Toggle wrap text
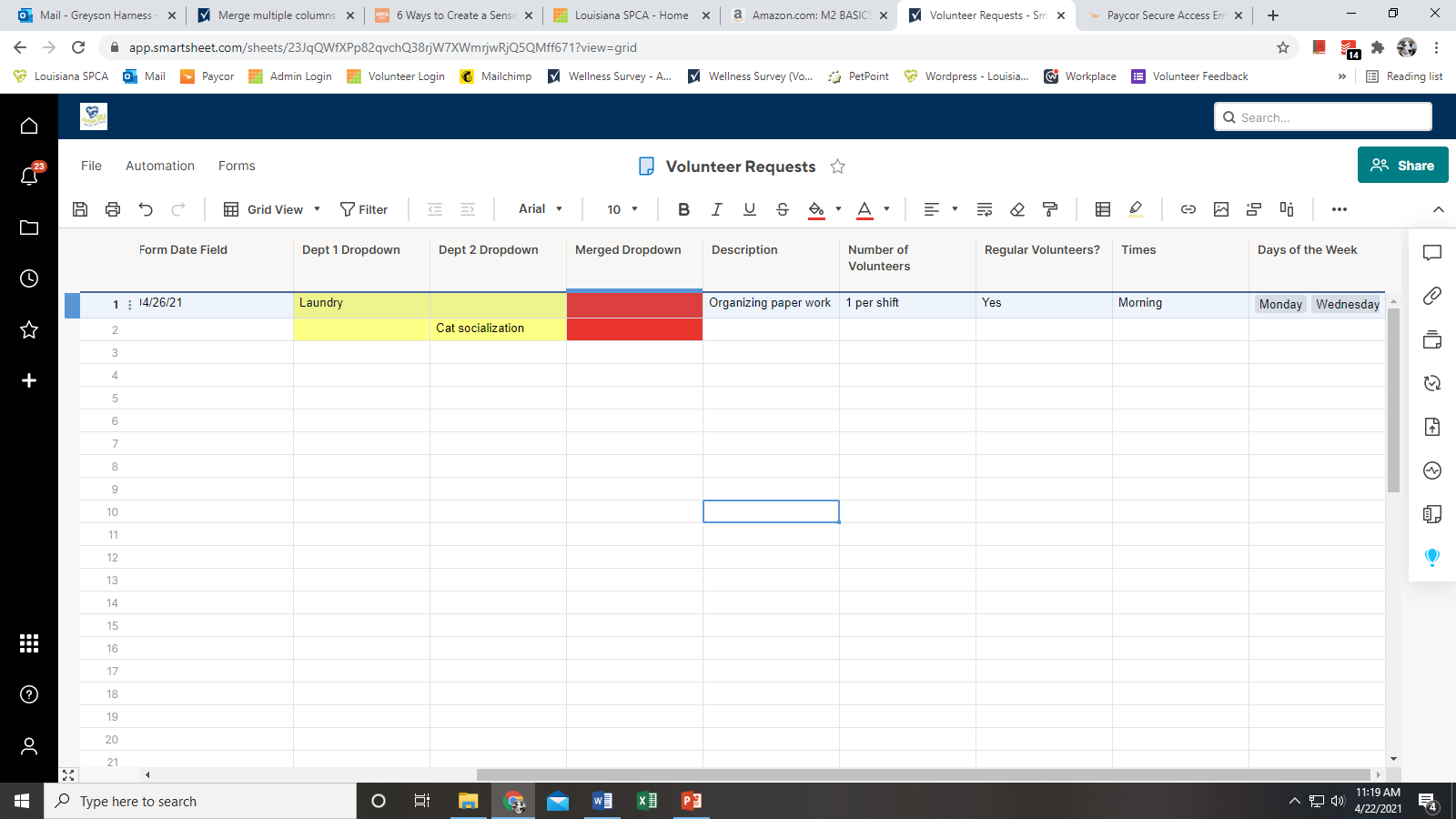The width and height of the screenshot is (1456, 819). coord(985,209)
